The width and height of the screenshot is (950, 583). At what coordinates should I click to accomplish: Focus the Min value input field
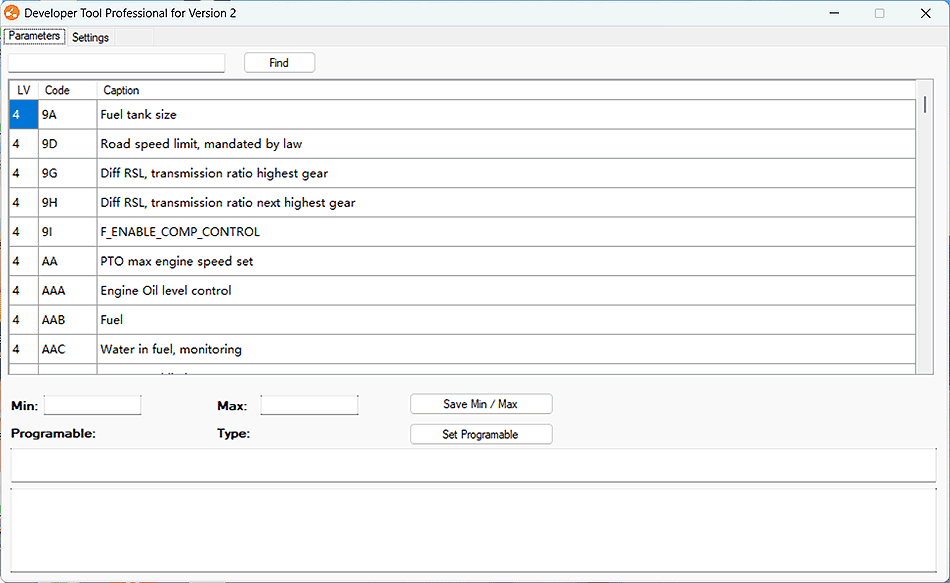93,405
